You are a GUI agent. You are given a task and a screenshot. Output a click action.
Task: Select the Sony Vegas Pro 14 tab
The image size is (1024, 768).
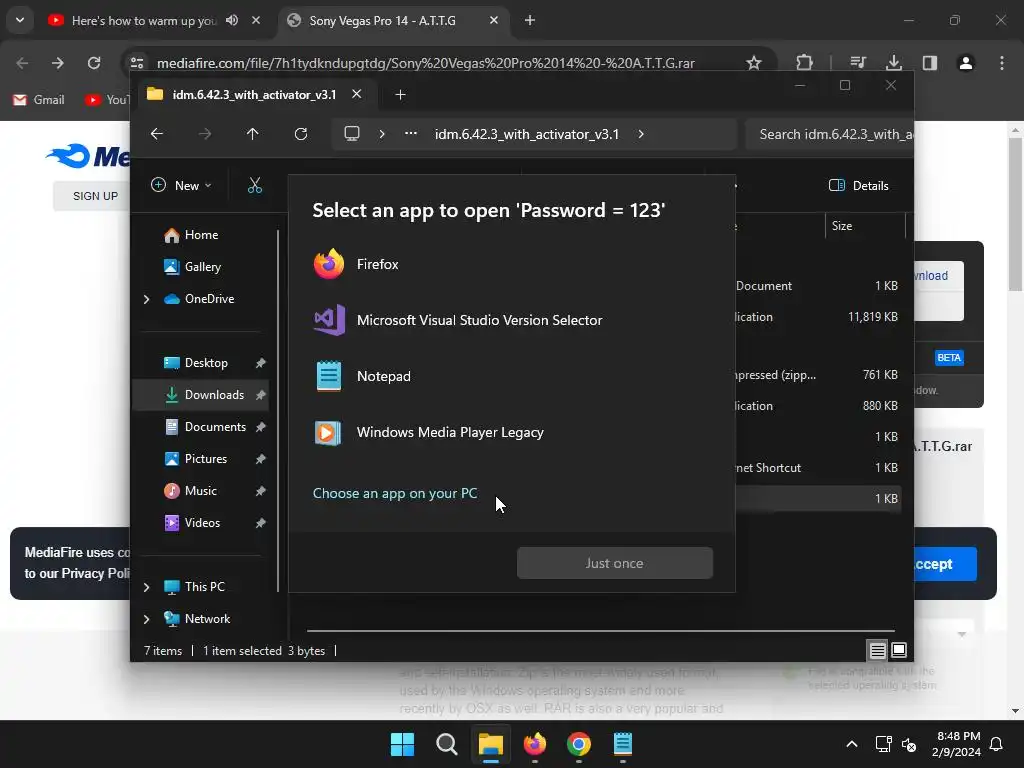tap(393, 21)
